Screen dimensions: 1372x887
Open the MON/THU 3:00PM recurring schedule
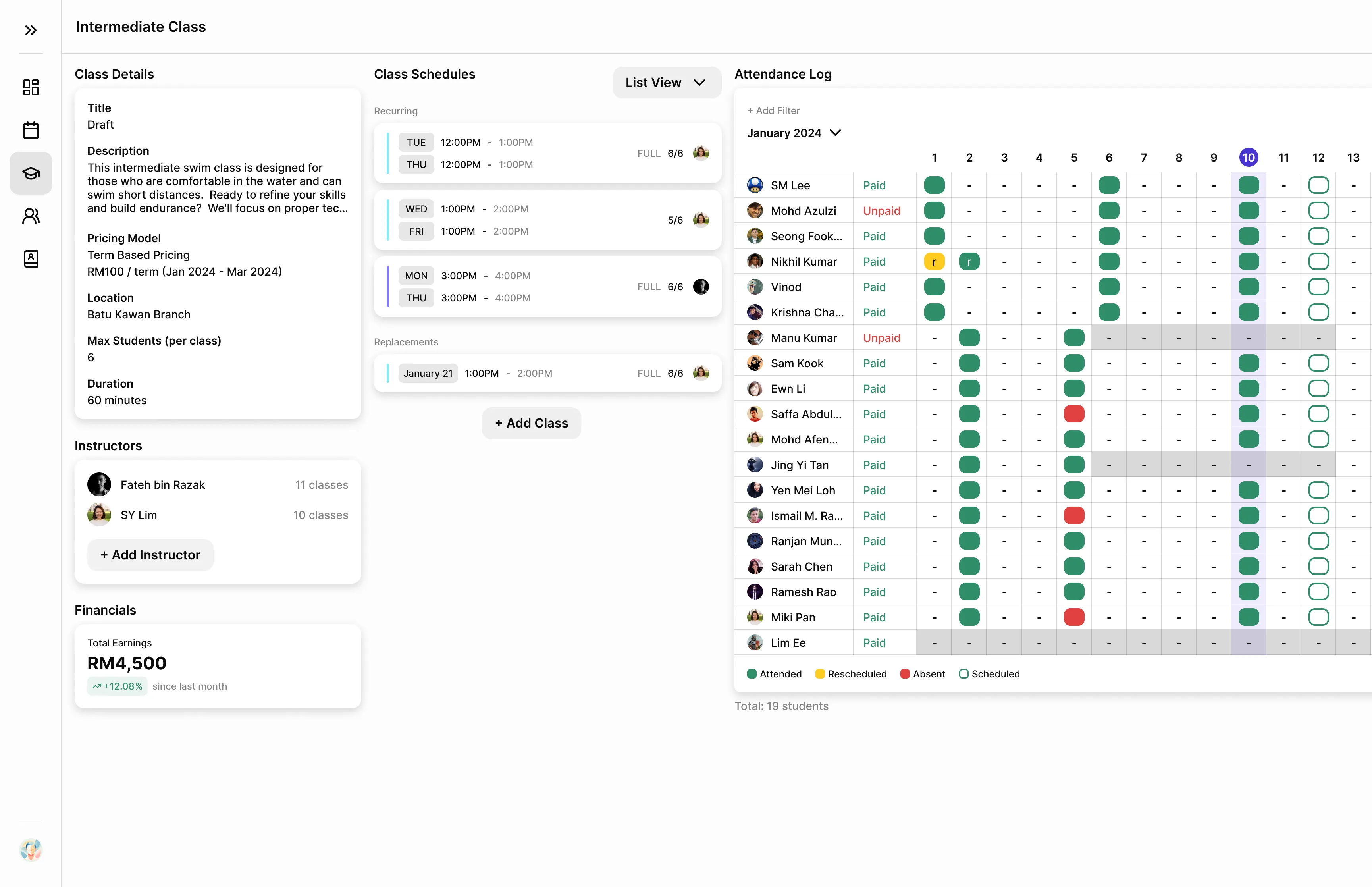click(547, 287)
